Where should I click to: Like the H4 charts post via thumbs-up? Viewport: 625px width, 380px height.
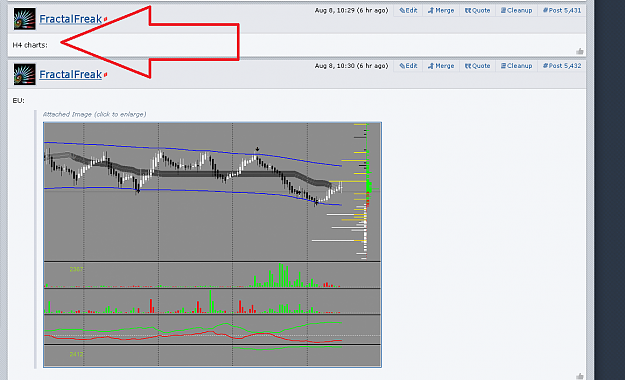580,51
